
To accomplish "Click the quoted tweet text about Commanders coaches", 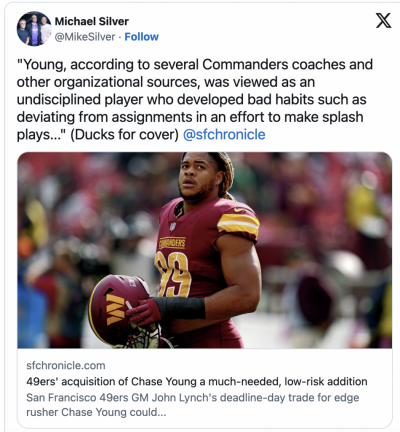I will [195, 99].
